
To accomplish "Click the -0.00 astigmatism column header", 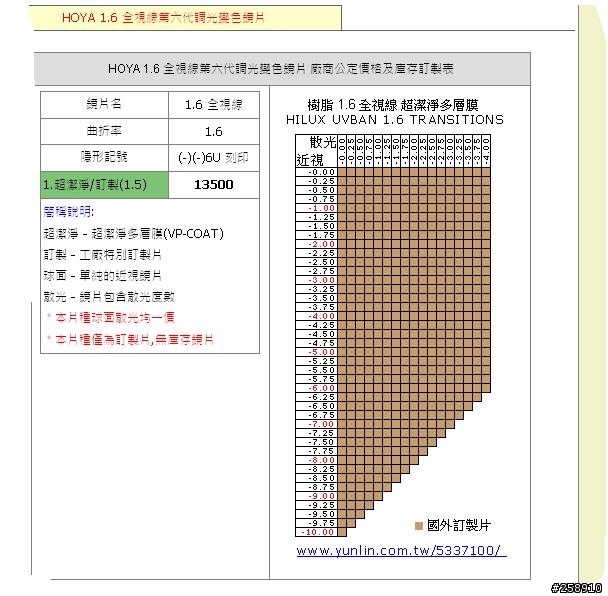I will (x=342, y=151).
